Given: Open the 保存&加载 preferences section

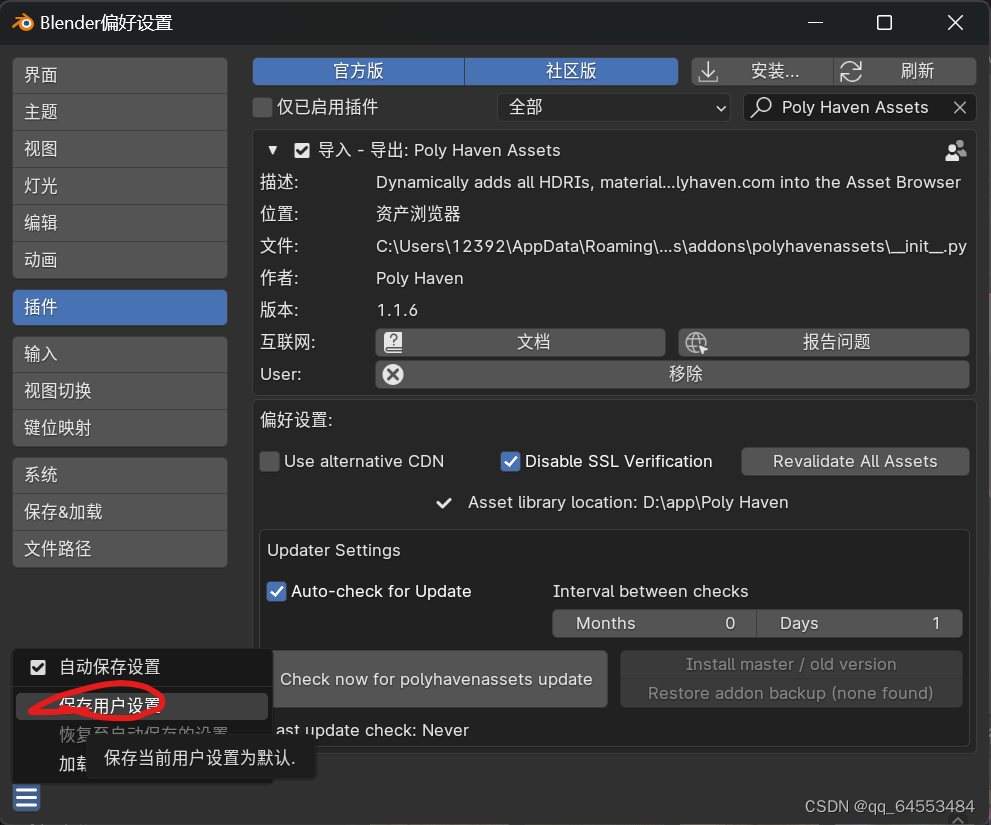Looking at the screenshot, I should pyautogui.click(x=120, y=512).
